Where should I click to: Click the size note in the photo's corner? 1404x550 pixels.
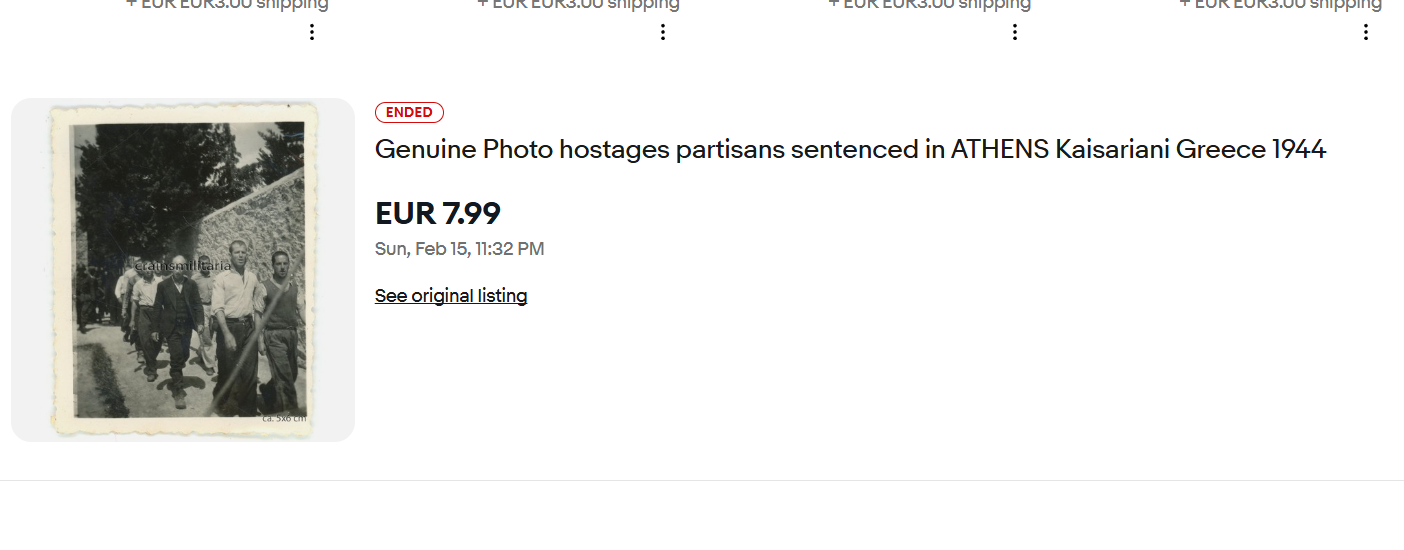(283, 417)
